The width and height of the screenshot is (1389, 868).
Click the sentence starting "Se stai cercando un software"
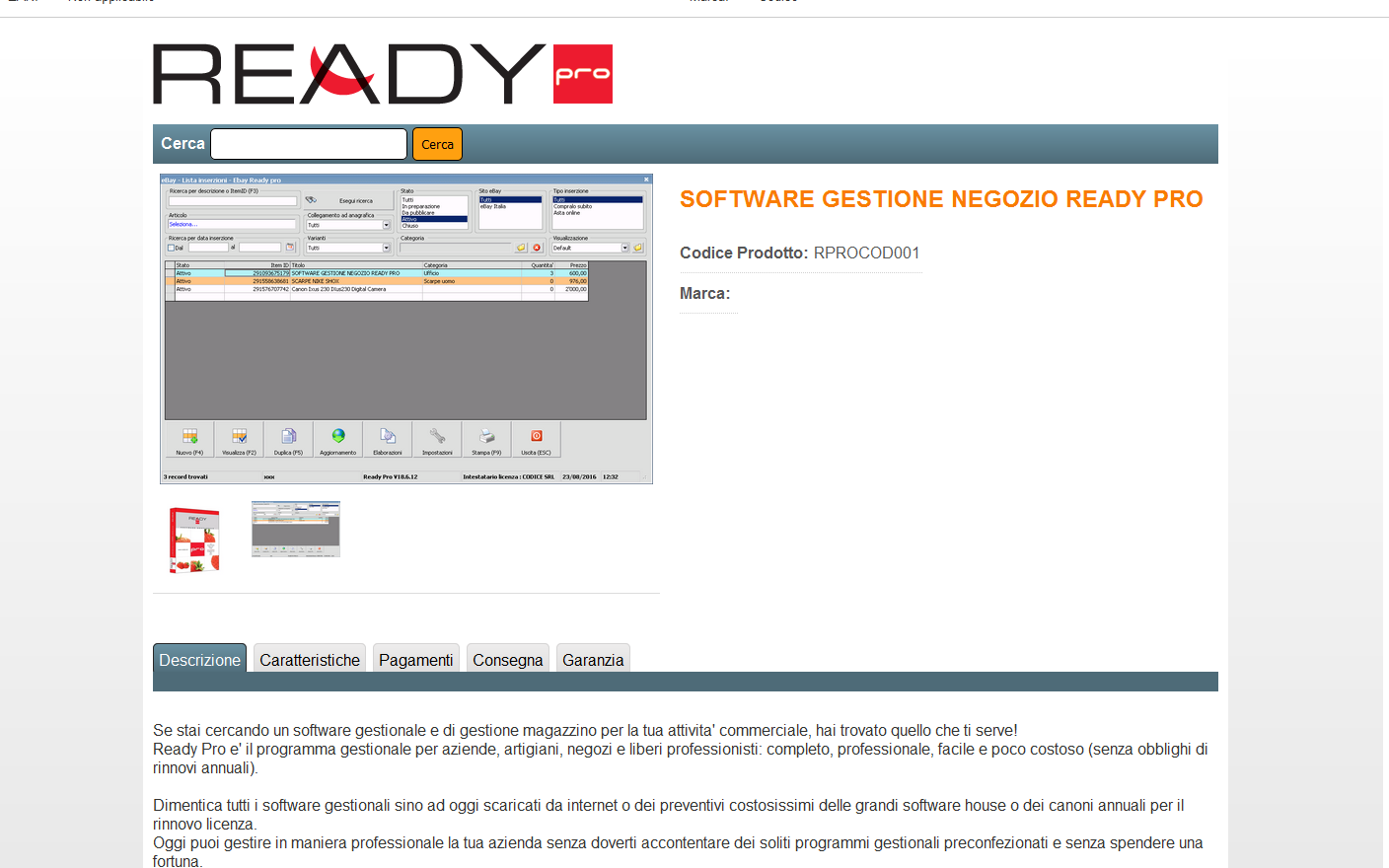(585, 731)
